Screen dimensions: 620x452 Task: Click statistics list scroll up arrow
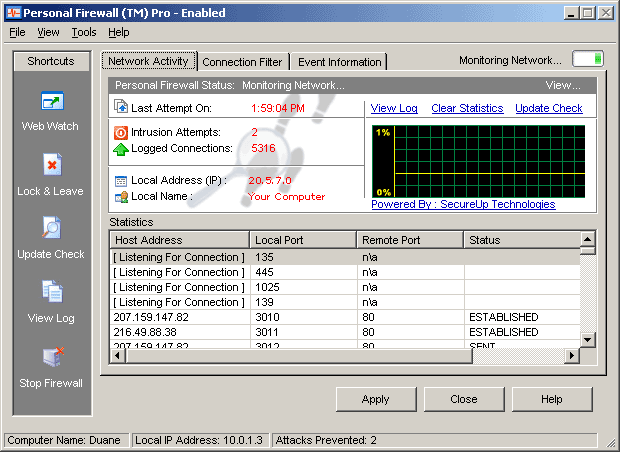(x=588, y=239)
